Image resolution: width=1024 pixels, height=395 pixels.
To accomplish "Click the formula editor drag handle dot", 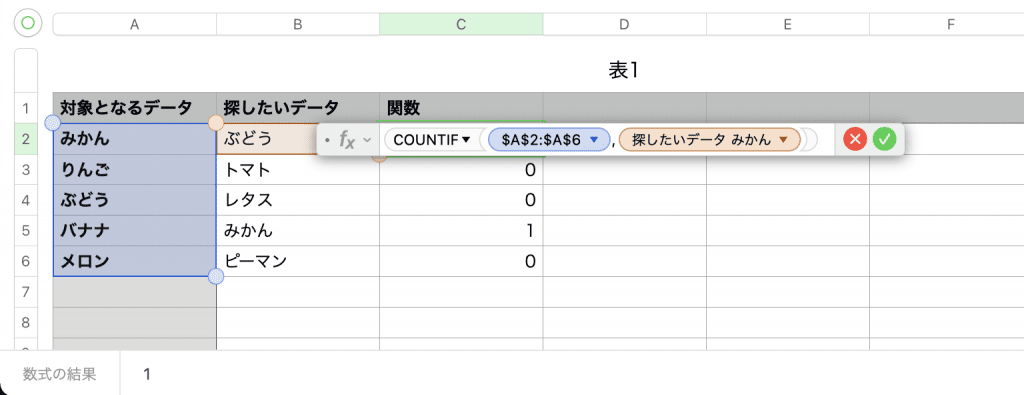I will pyautogui.click(x=327, y=140).
